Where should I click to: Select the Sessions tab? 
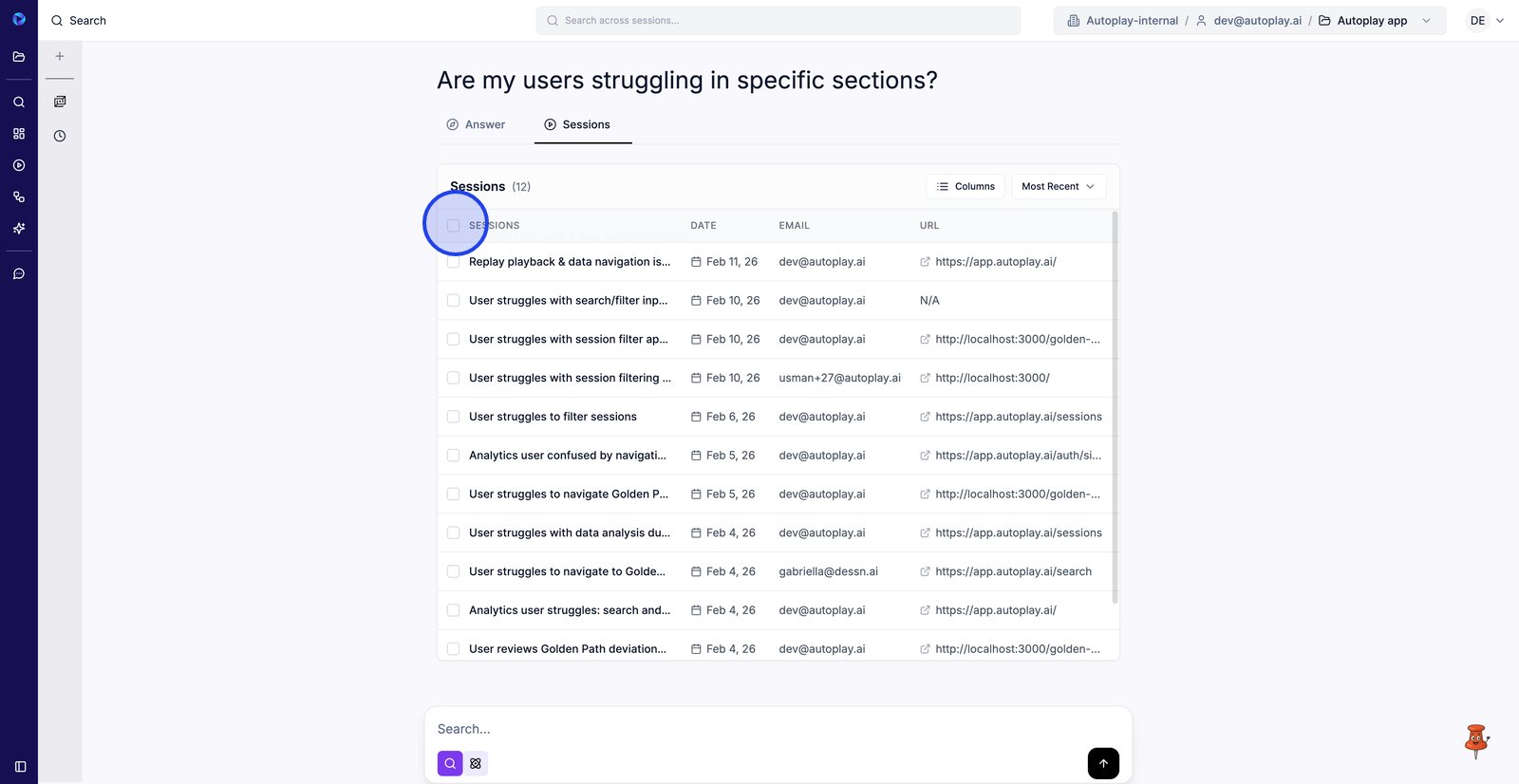[x=577, y=125]
